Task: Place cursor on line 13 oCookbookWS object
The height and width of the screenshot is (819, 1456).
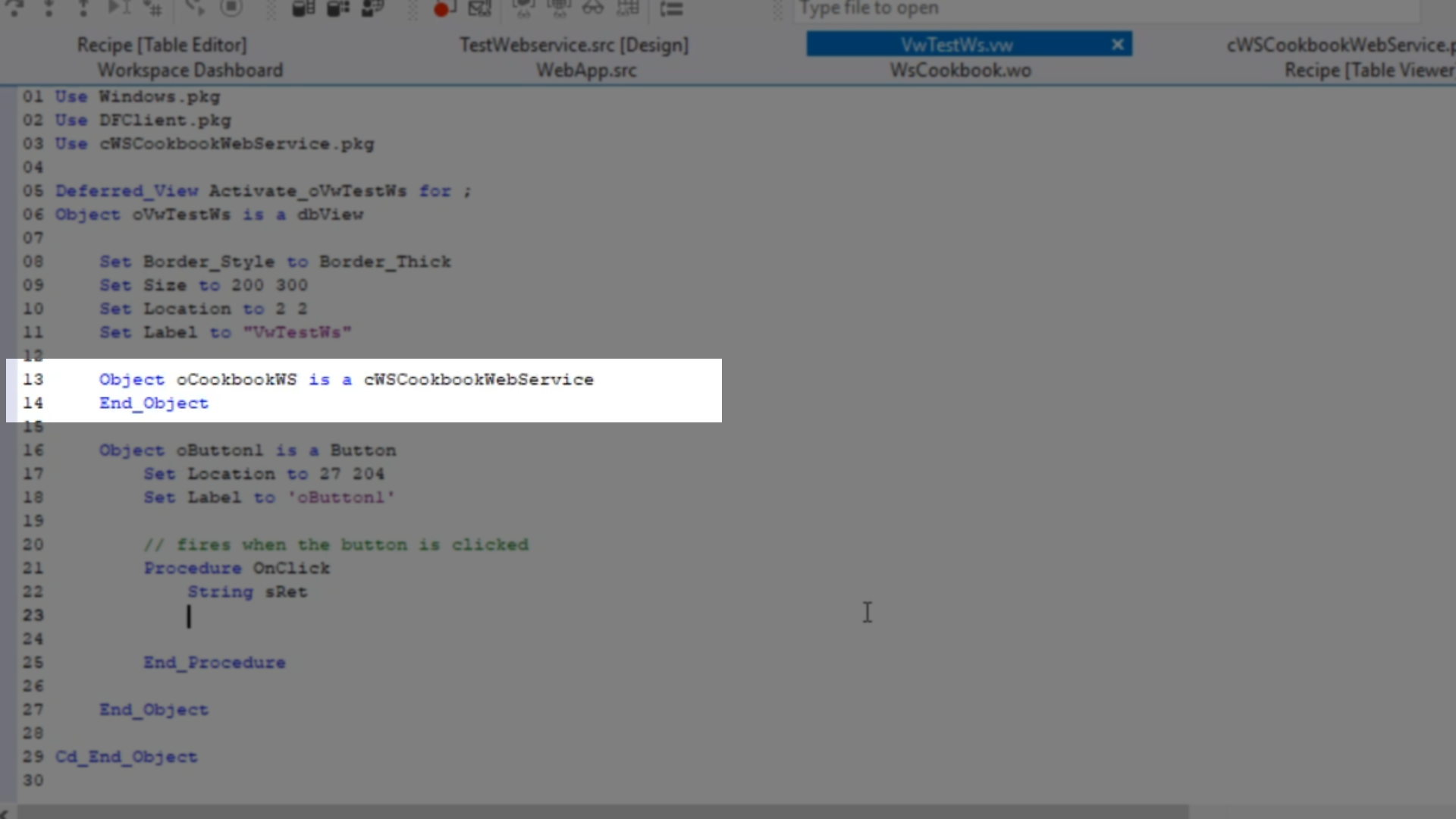Action: pyautogui.click(x=236, y=379)
